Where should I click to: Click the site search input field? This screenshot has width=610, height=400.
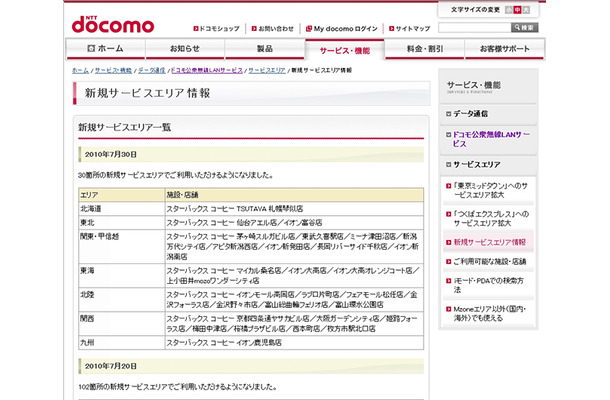[x=474, y=28]
